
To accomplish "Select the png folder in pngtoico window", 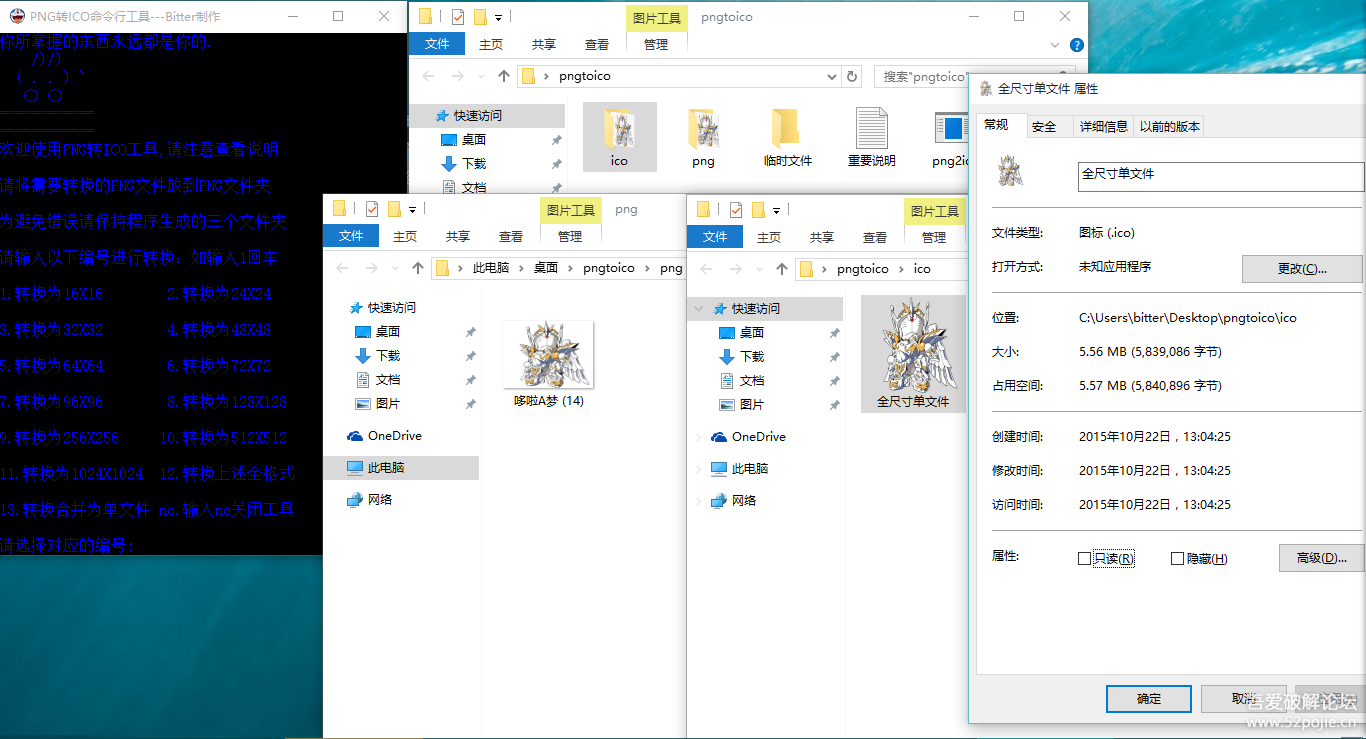I will [x=703, y=136].
